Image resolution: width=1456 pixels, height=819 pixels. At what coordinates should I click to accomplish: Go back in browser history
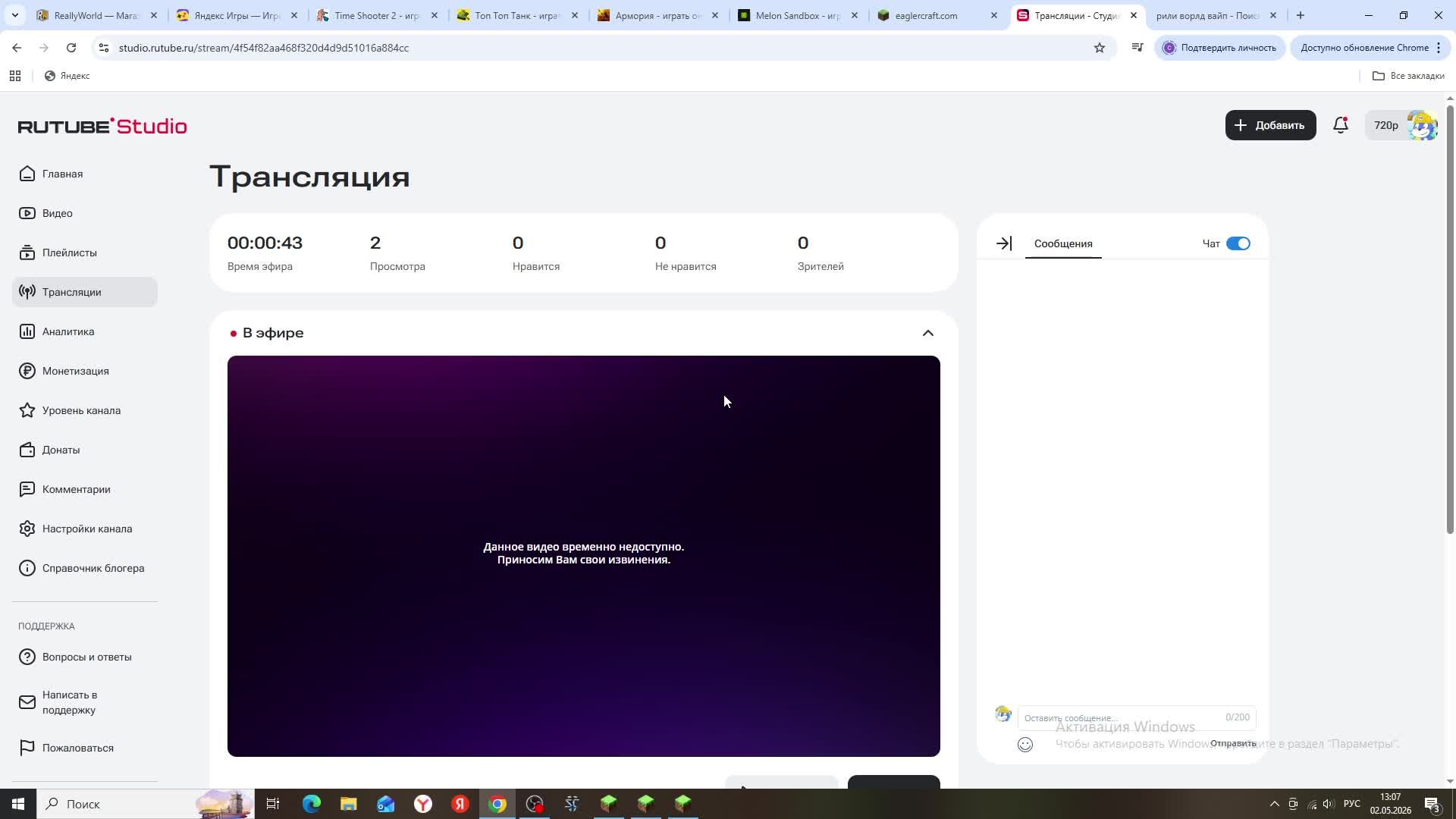coord(17,48)
